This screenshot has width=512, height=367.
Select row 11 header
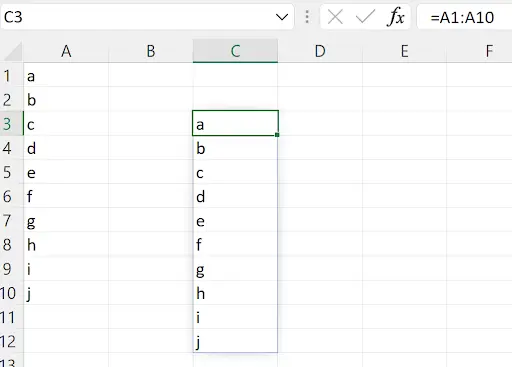(11, 317)
